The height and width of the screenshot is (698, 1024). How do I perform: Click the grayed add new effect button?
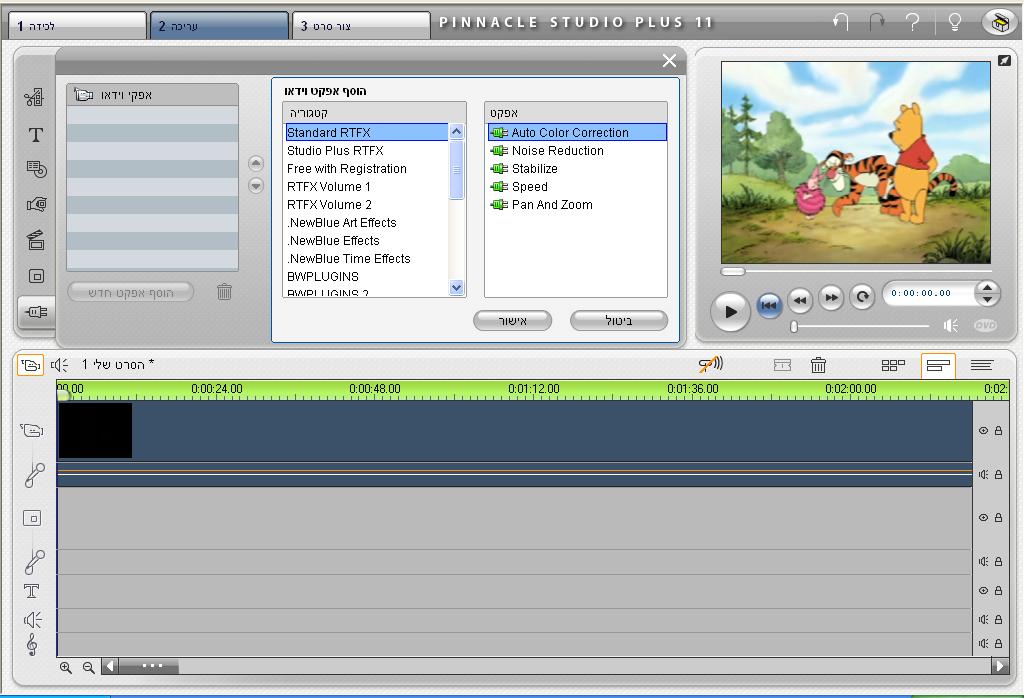tap(131, 293)
